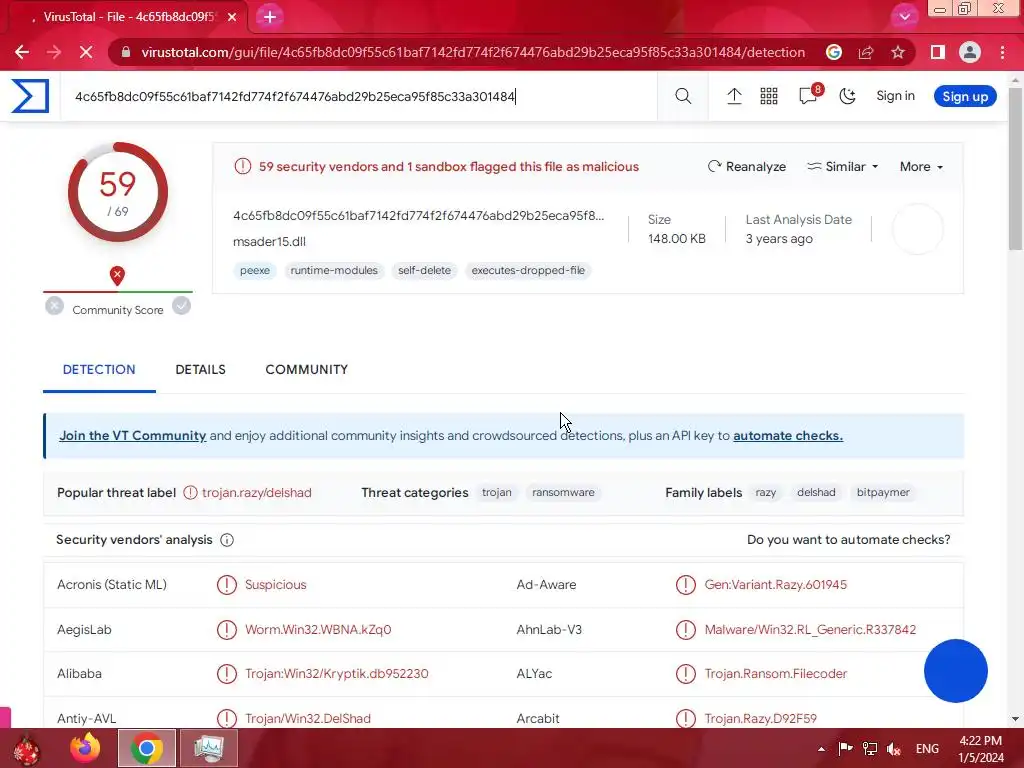Click the trojan threat category chip
Screen dimensions: 1024x768
point(496,492)
